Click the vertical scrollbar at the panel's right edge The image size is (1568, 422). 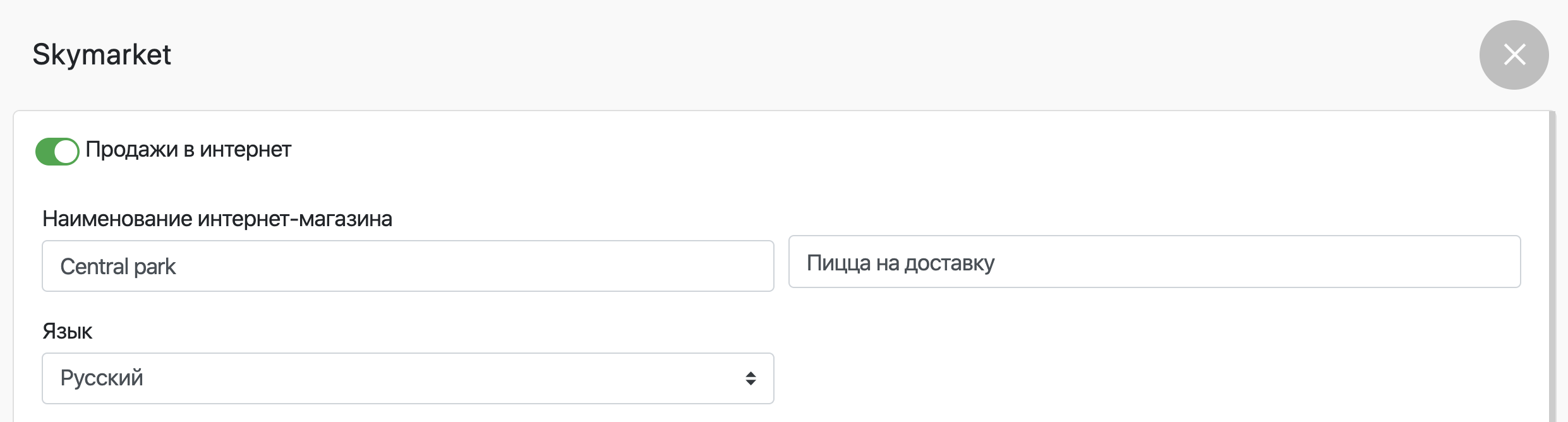pyautogui.click(x=1552, y=265)
